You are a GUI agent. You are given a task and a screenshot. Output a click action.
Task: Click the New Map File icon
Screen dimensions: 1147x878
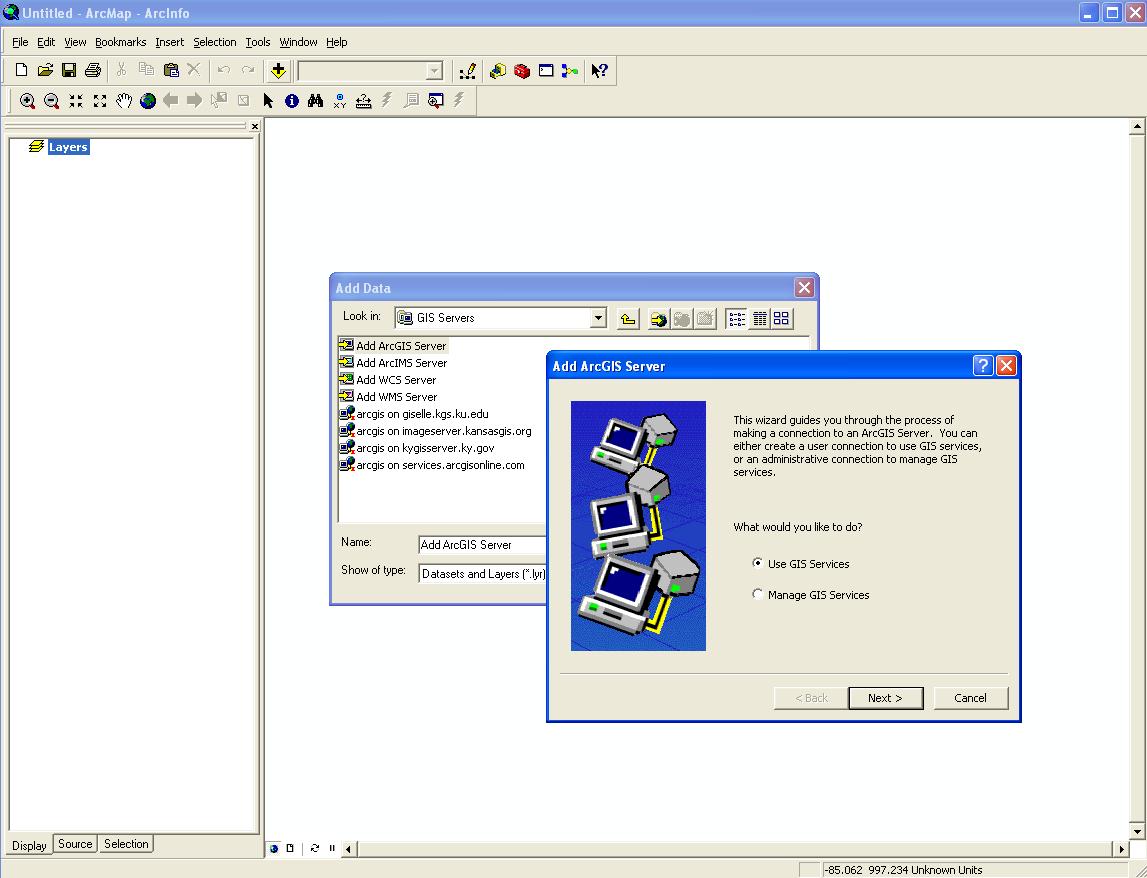tap(21, 70)
